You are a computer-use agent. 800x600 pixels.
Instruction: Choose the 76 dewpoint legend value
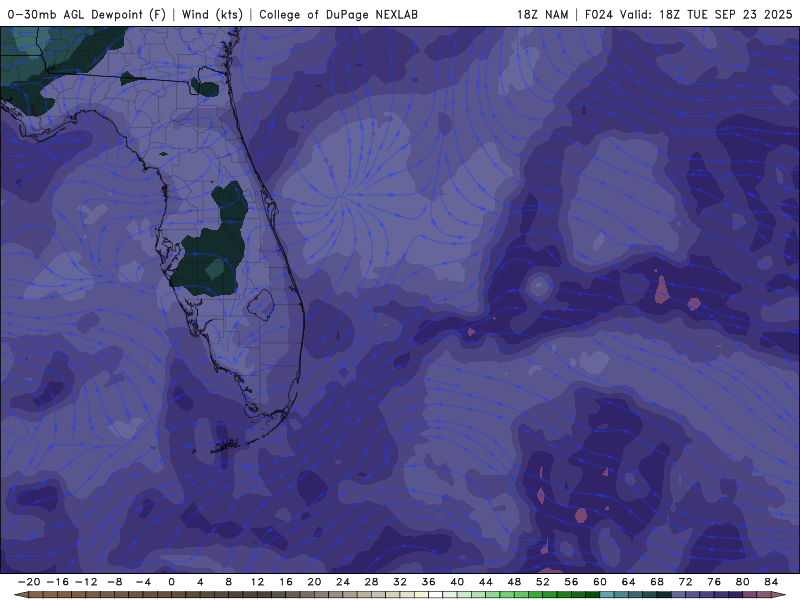tap(714, 582)
